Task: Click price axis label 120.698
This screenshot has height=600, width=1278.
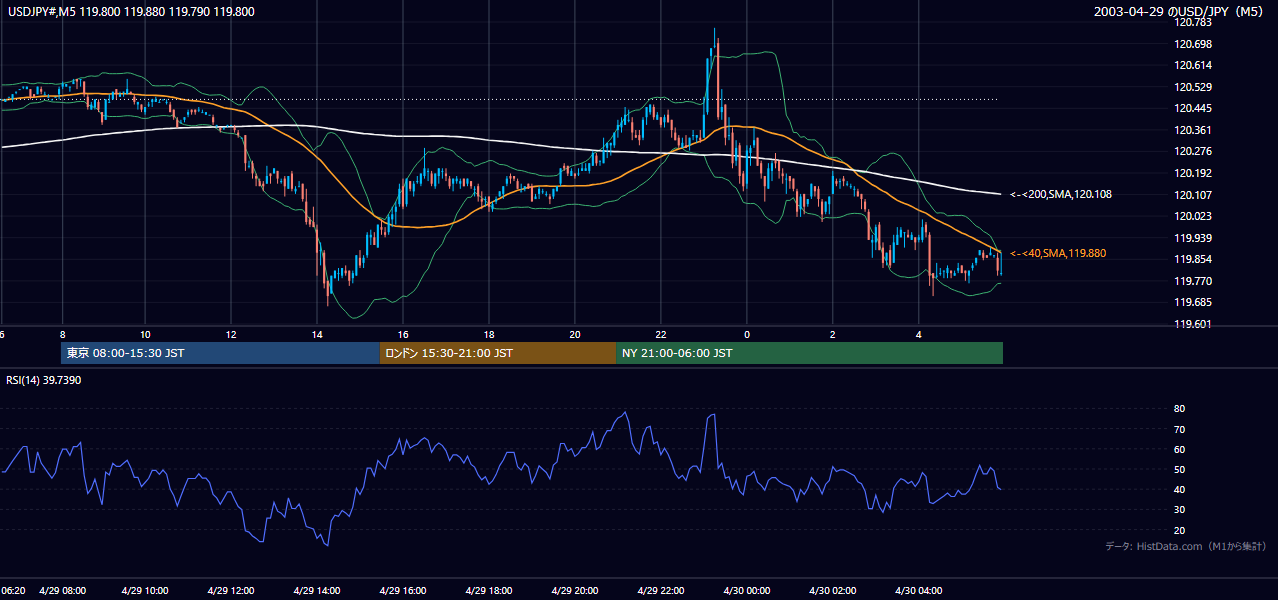Action: pyautogui.click(x=1195, y=44)
